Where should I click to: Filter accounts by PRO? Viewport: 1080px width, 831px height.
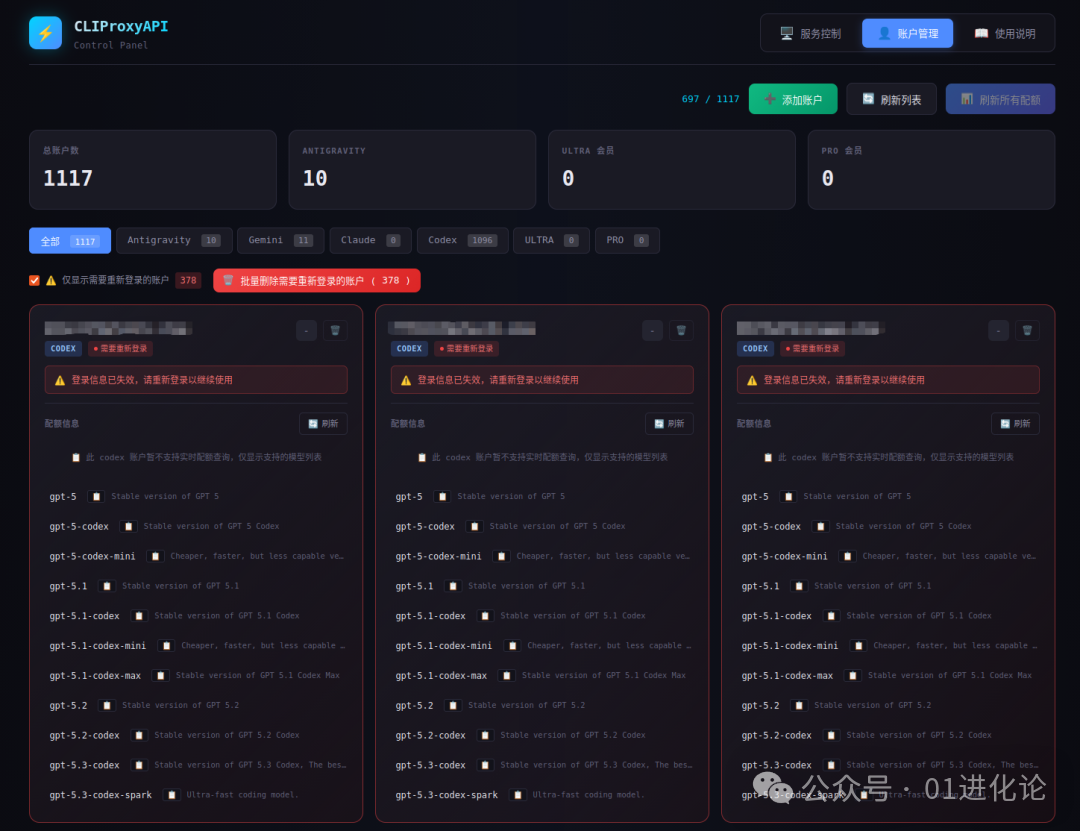tap(627, 240)
